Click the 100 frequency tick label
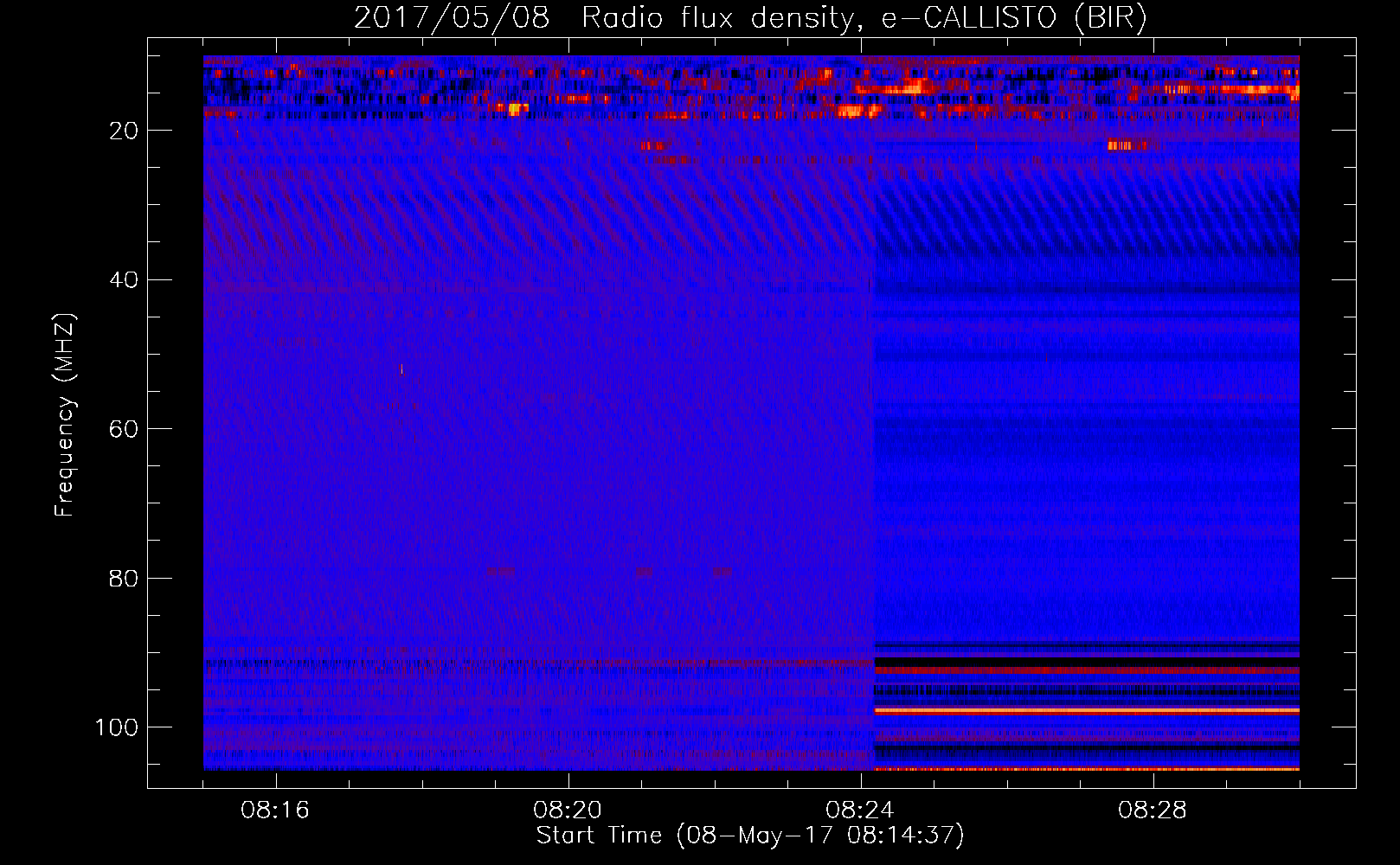The height and width of the screenshot is (865, 1400). pos(117,727)
